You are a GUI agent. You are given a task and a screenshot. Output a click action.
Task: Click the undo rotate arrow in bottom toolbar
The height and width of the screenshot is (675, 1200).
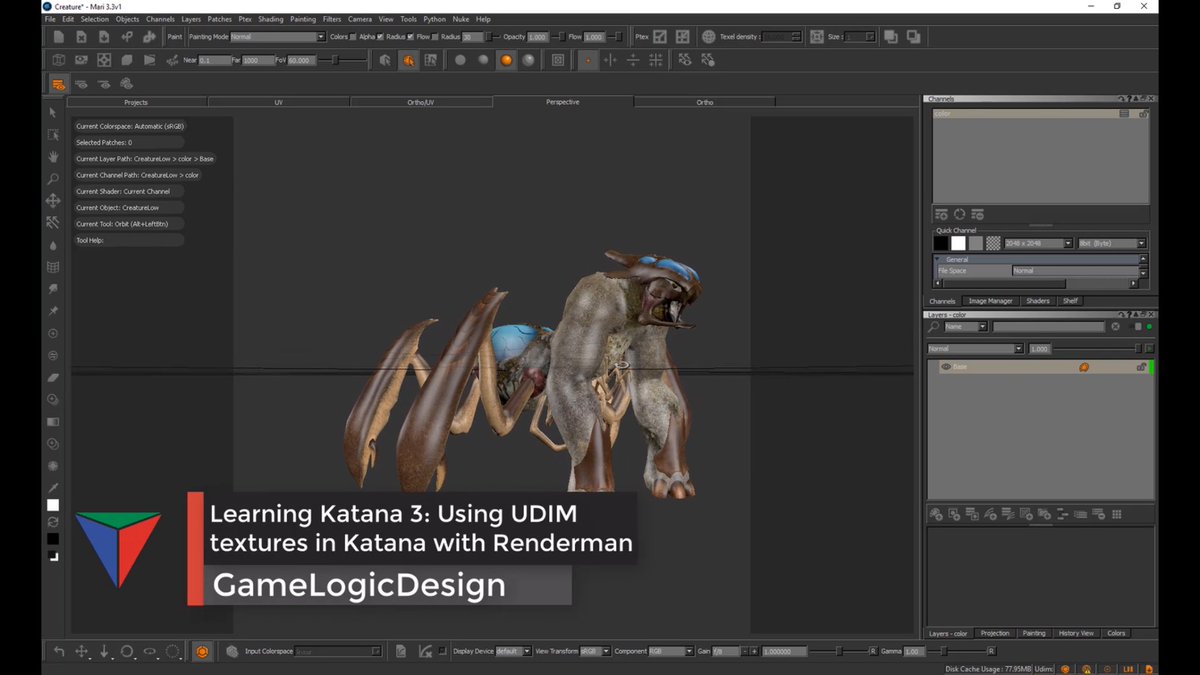tap(59, 651)
